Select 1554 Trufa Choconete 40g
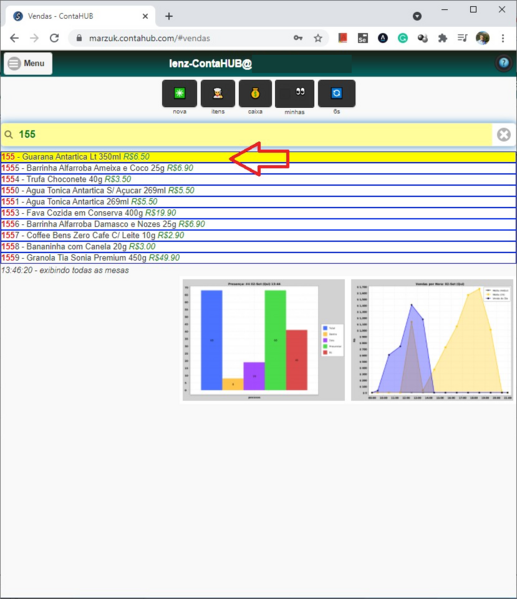The height and width of the screenshot is (599, 517). coord(258,179)
